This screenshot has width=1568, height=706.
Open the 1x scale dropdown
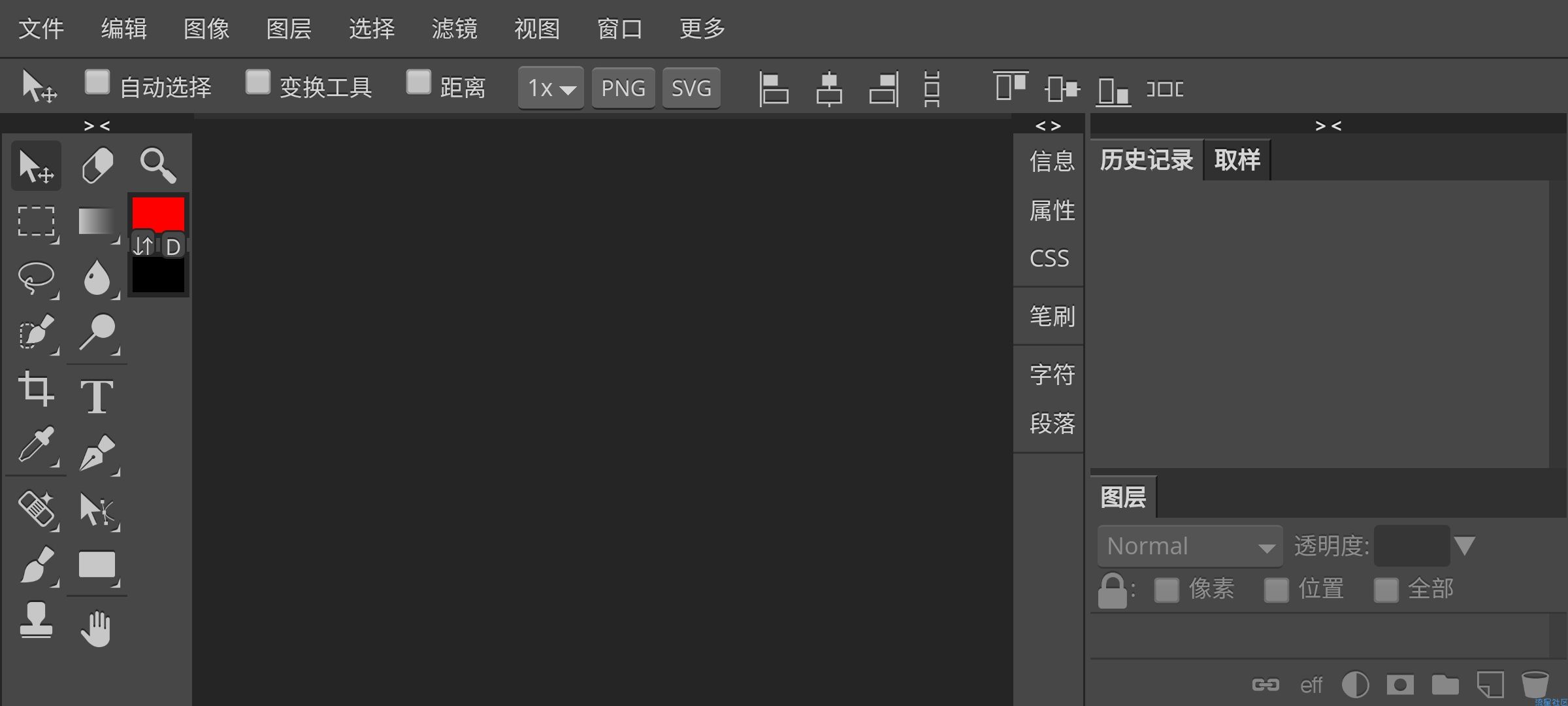[551, 88]
